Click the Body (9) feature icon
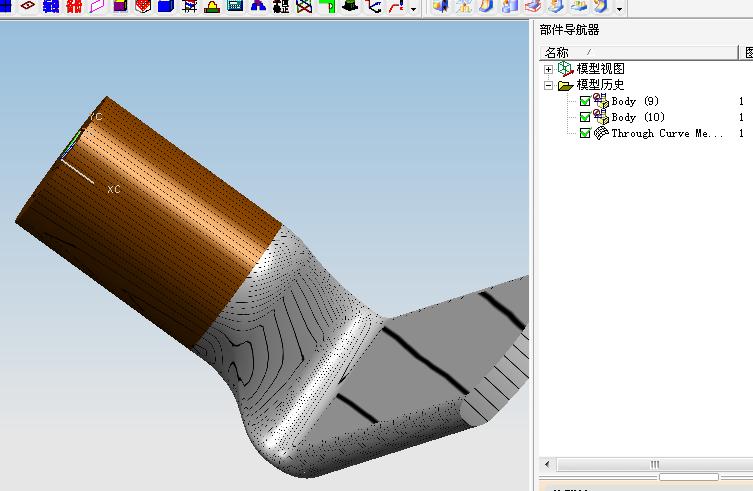 [601, 101]
